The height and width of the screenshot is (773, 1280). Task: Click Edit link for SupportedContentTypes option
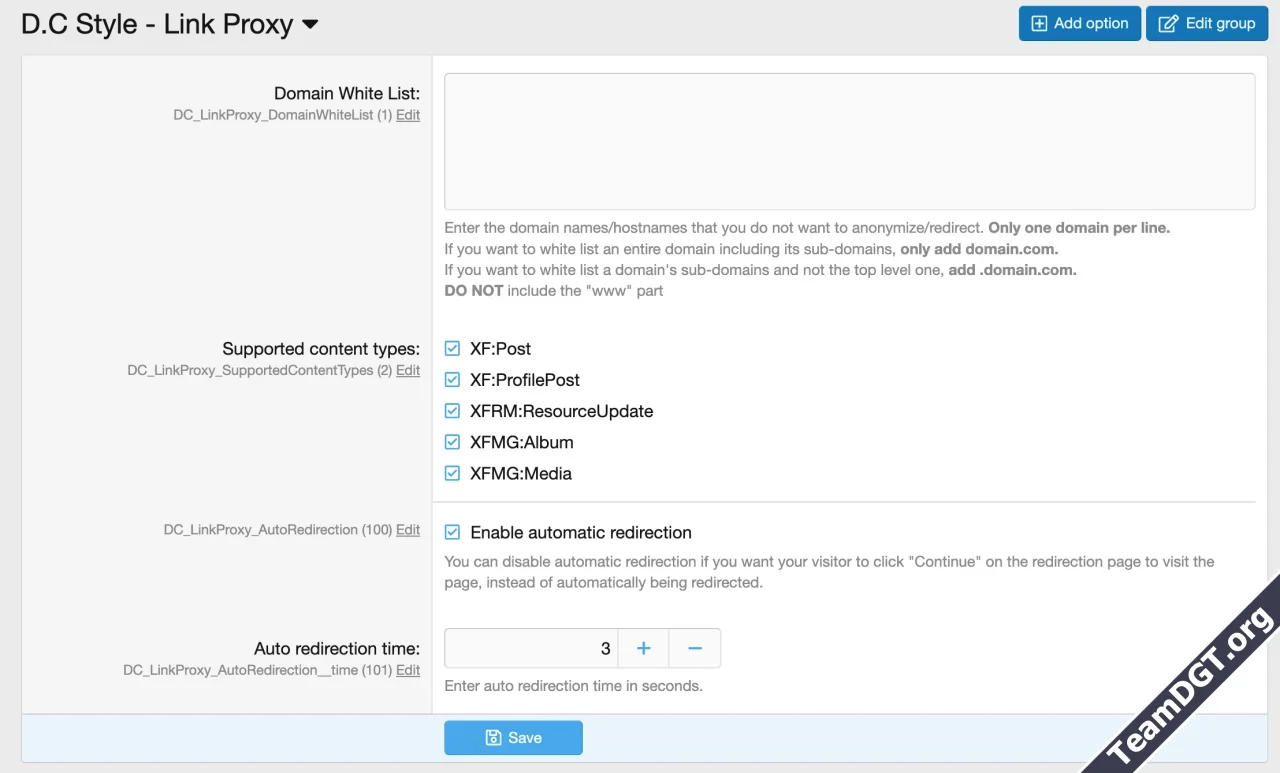(408, 370)
